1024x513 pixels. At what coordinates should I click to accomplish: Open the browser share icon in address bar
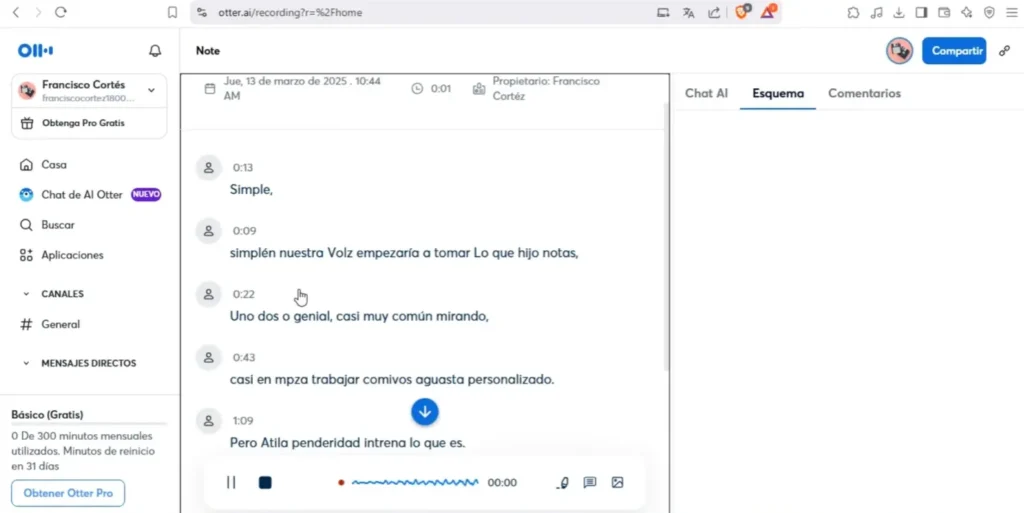pyautogui.click(x=714, y=12)
